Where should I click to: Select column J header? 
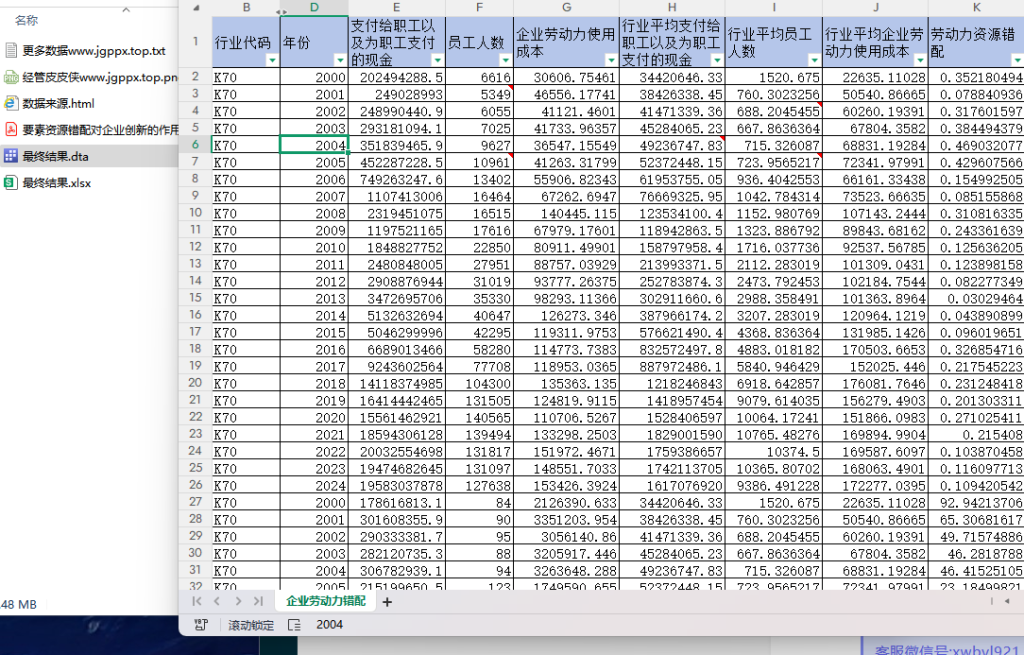pos(876,8)
